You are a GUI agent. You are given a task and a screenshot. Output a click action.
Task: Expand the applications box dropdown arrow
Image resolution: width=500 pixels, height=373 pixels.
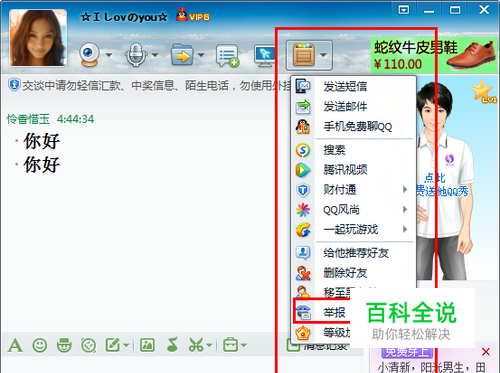[323, 55]
